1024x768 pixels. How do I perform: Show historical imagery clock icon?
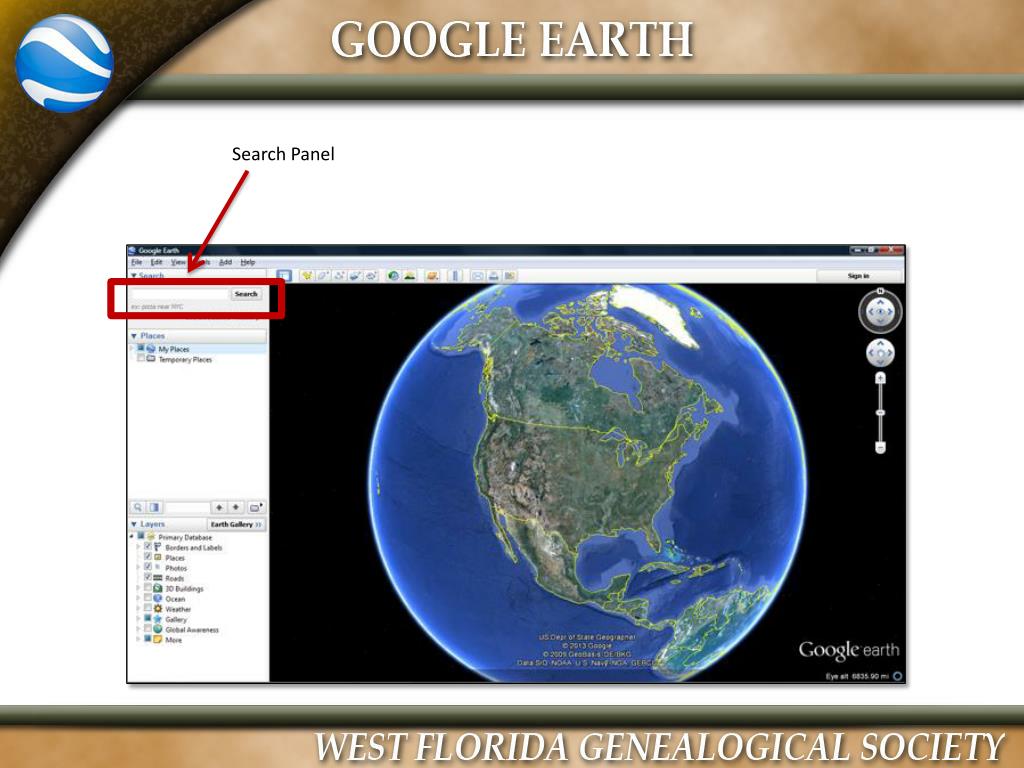(x=393, y=276)
